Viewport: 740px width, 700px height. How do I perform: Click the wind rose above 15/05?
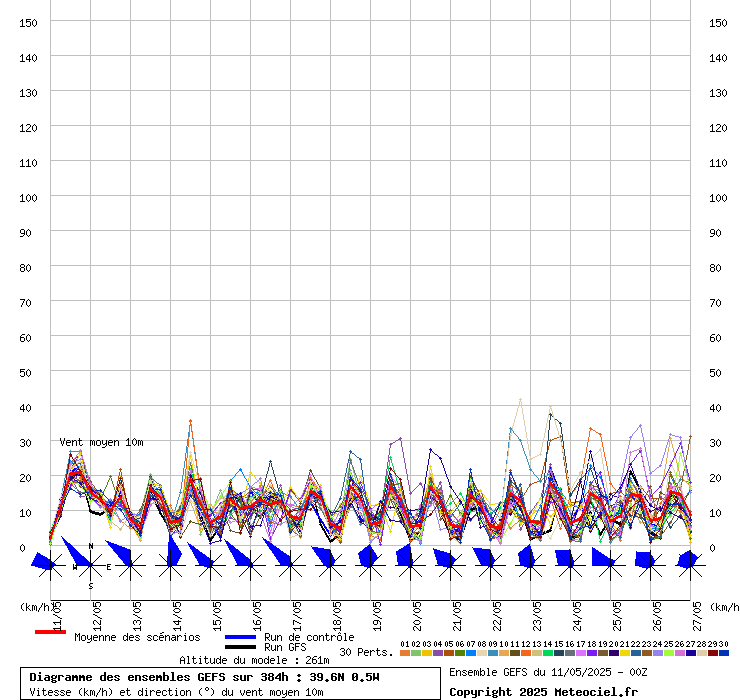(210, 565)
